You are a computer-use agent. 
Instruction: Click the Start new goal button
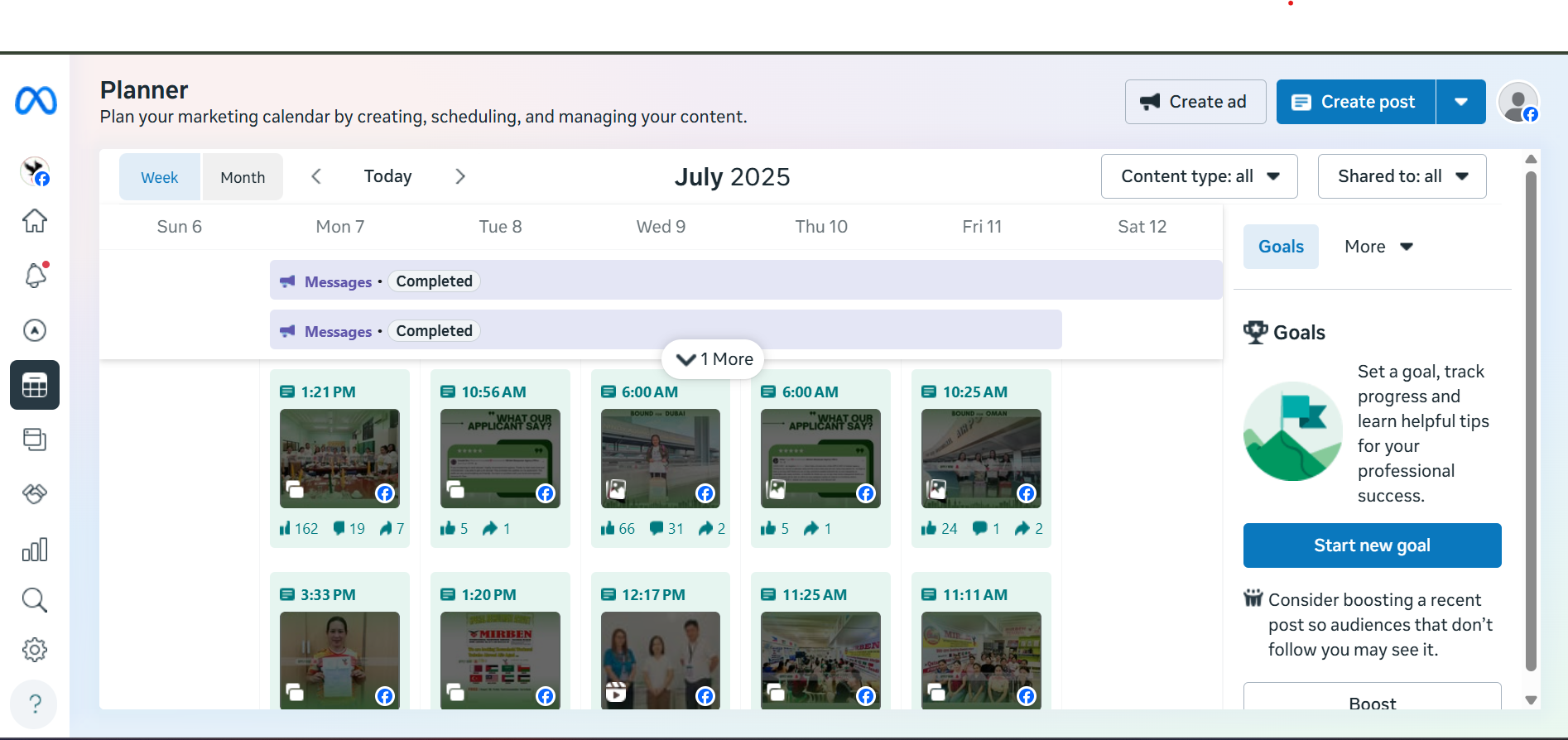coord(1372,545)
